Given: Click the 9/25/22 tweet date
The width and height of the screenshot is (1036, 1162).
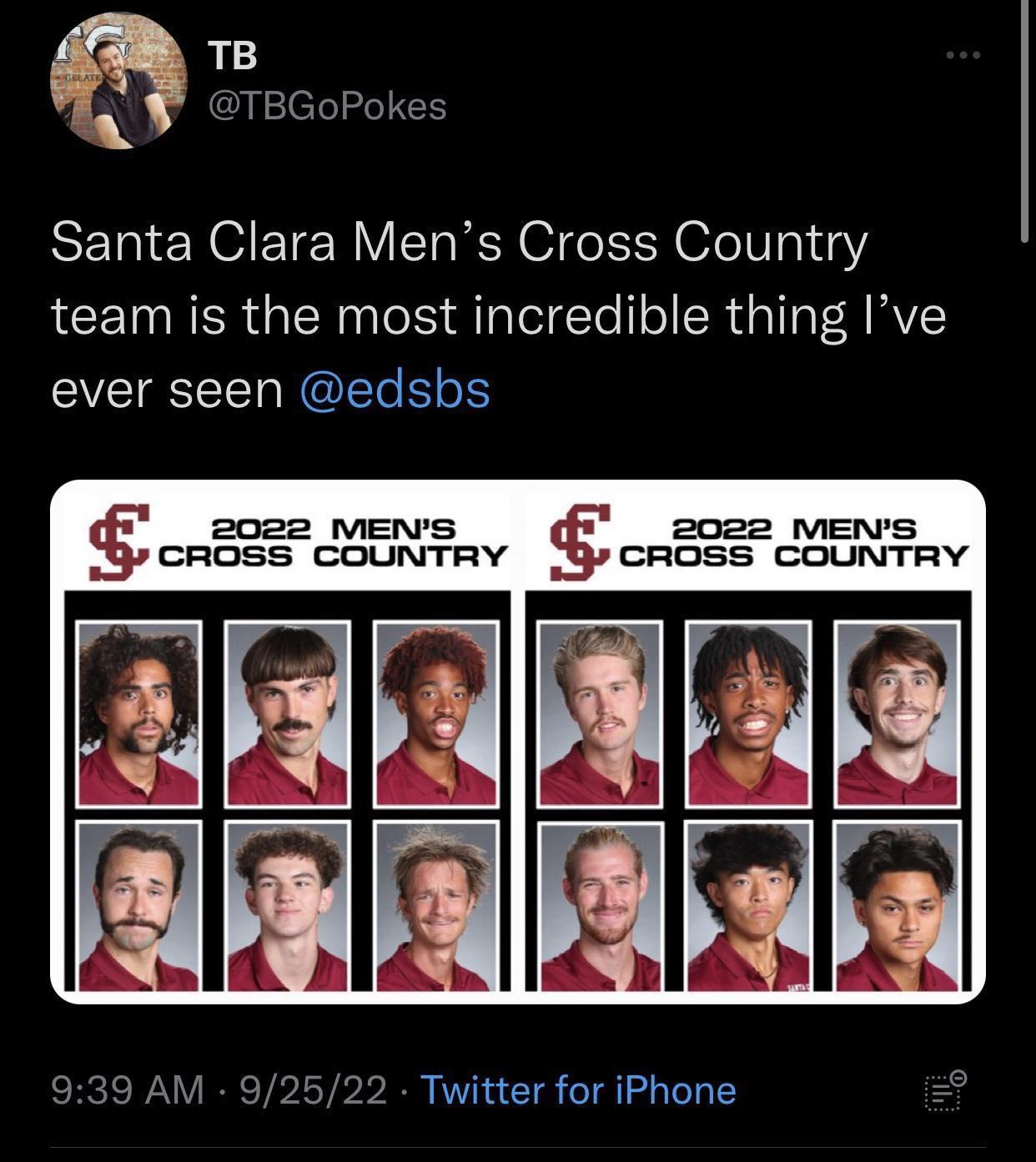Looking at the screenshot, I should click(x=313, y=1090).
